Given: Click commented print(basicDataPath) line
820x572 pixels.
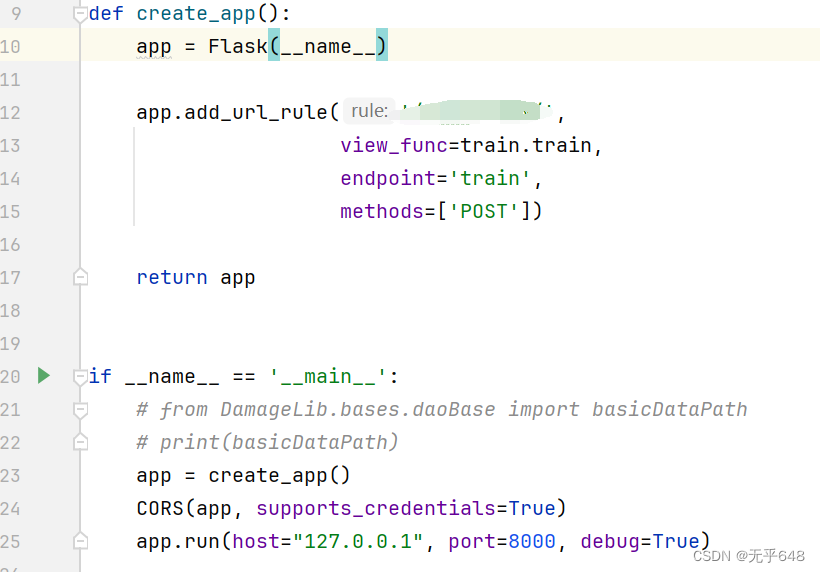Looking at the screenshot, I should [x=267, y=442].
